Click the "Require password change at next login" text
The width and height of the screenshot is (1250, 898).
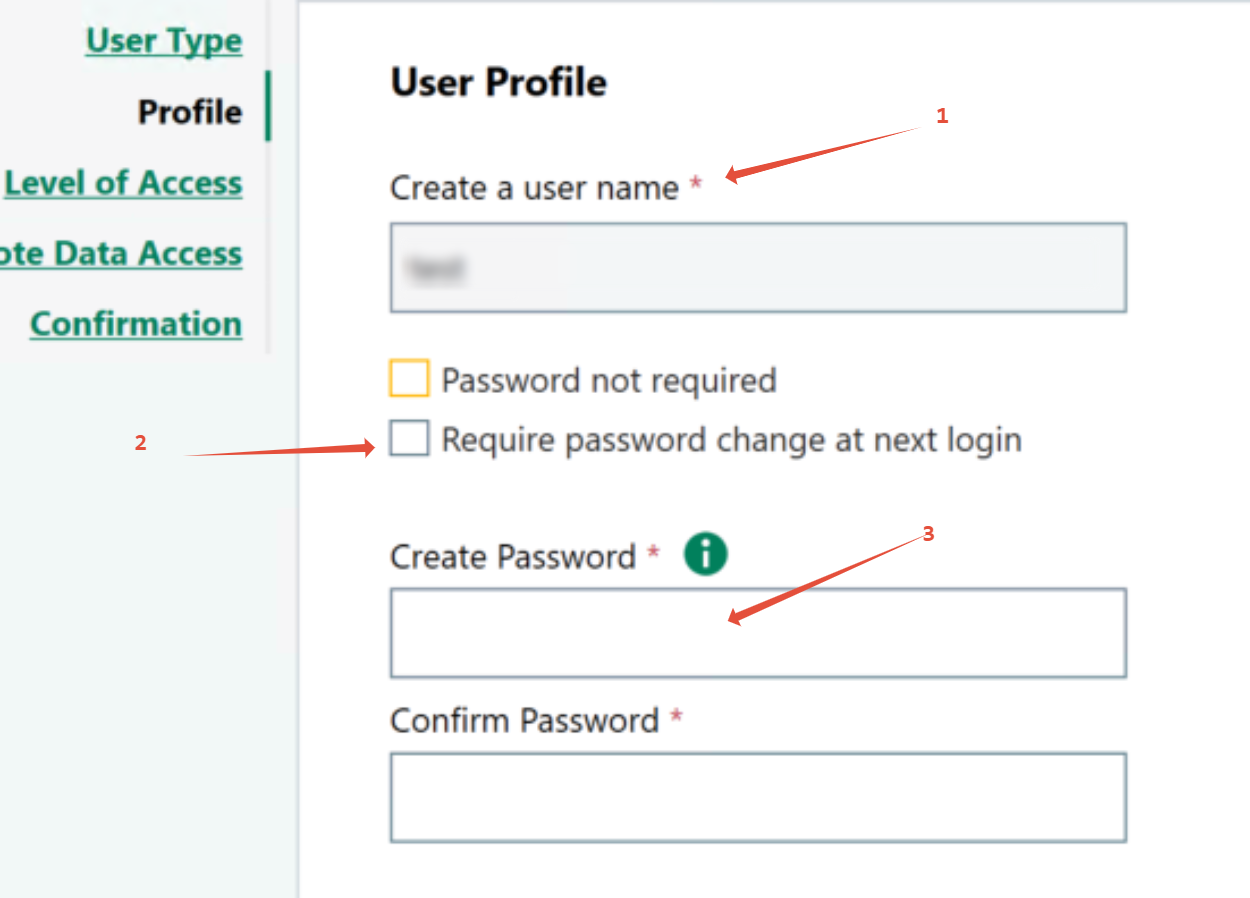(x=731, y=440)
